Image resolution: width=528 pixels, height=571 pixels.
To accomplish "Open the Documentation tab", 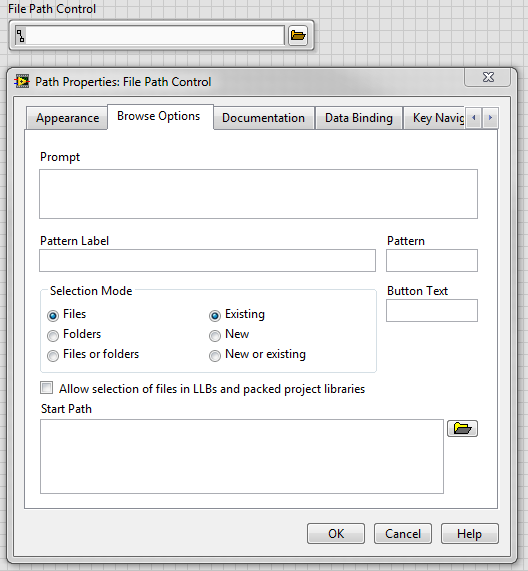I will tap(264, 118).
